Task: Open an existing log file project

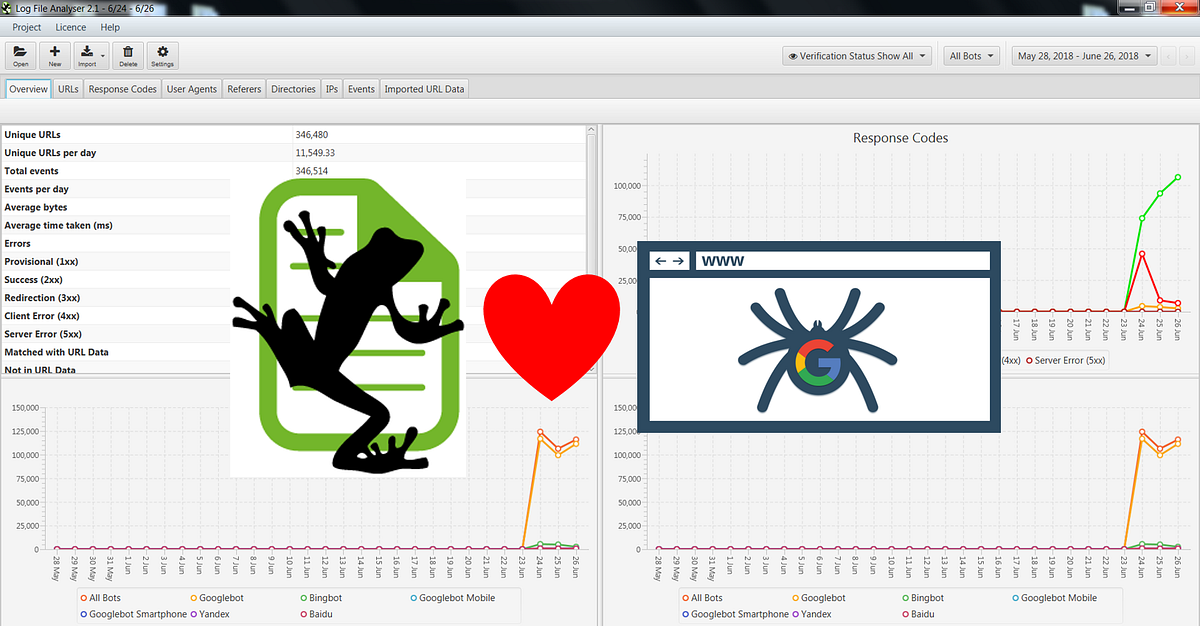Action: [x=20, y=56]
